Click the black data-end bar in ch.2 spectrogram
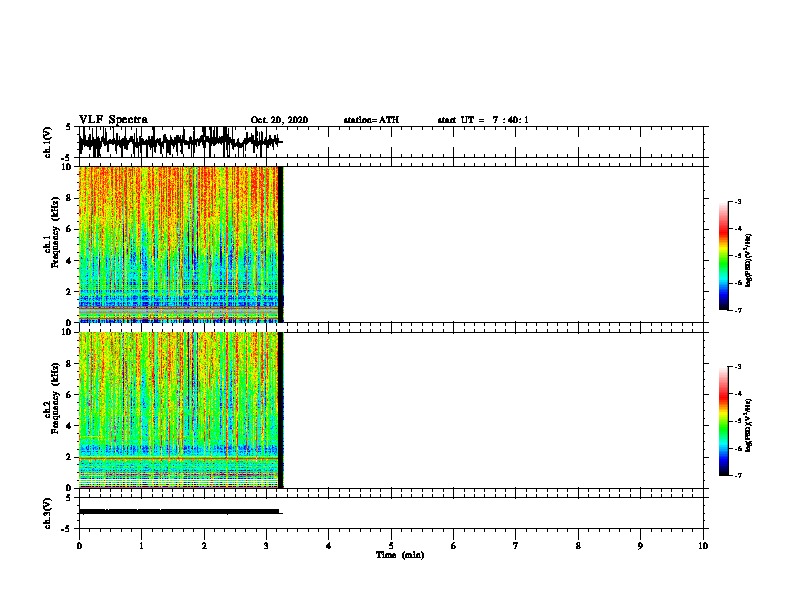The width and height of the screenshot is (792, 612). (x=281, y=410)
